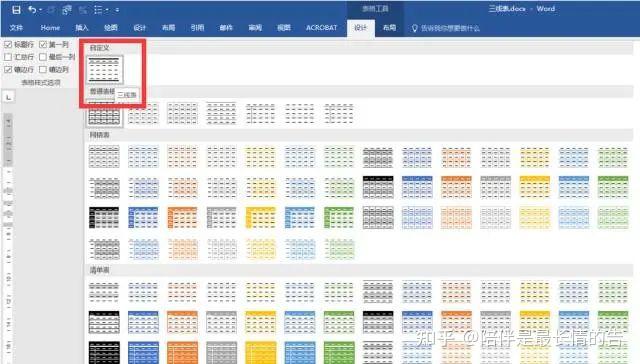
Task: Open the Customize Quick Access Toolbar arrow
Action: click(117, 10)
